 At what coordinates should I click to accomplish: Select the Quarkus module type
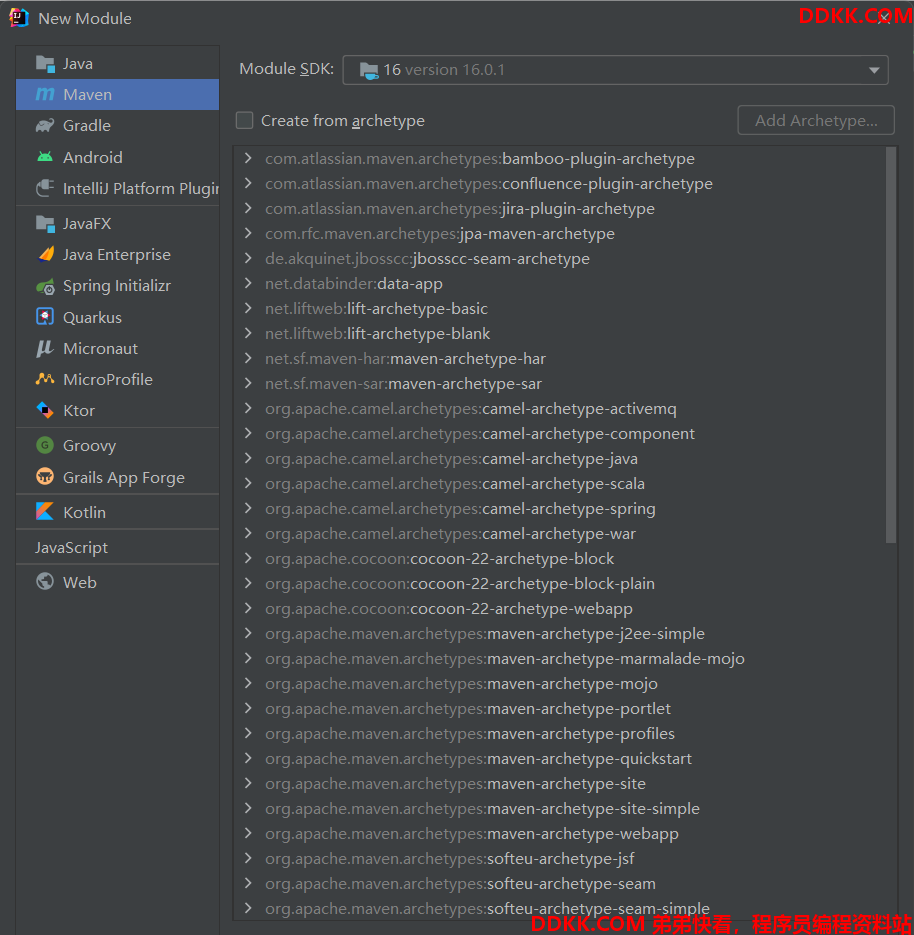point(117,317)
